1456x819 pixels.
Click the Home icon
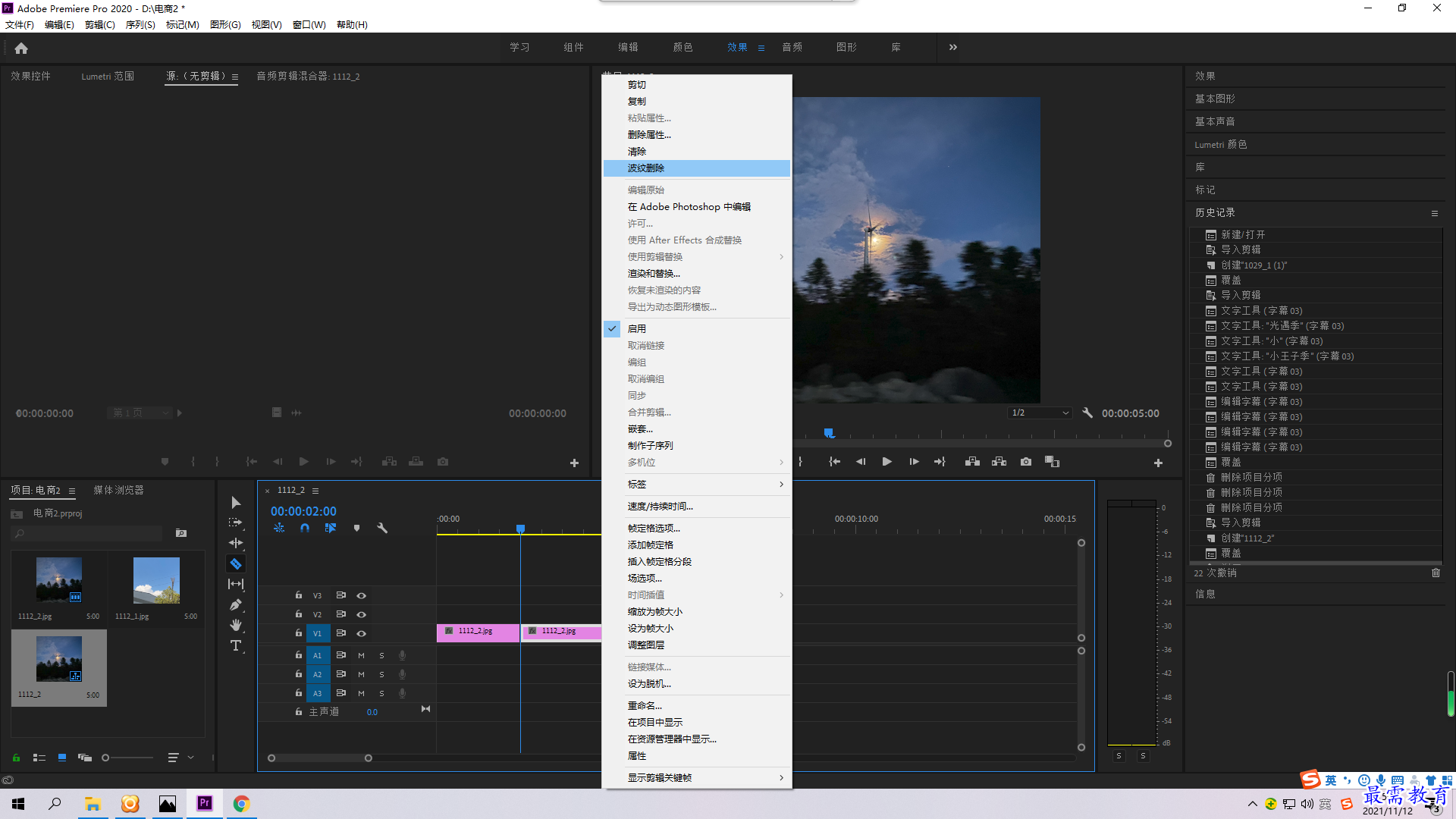pos(21,48)
